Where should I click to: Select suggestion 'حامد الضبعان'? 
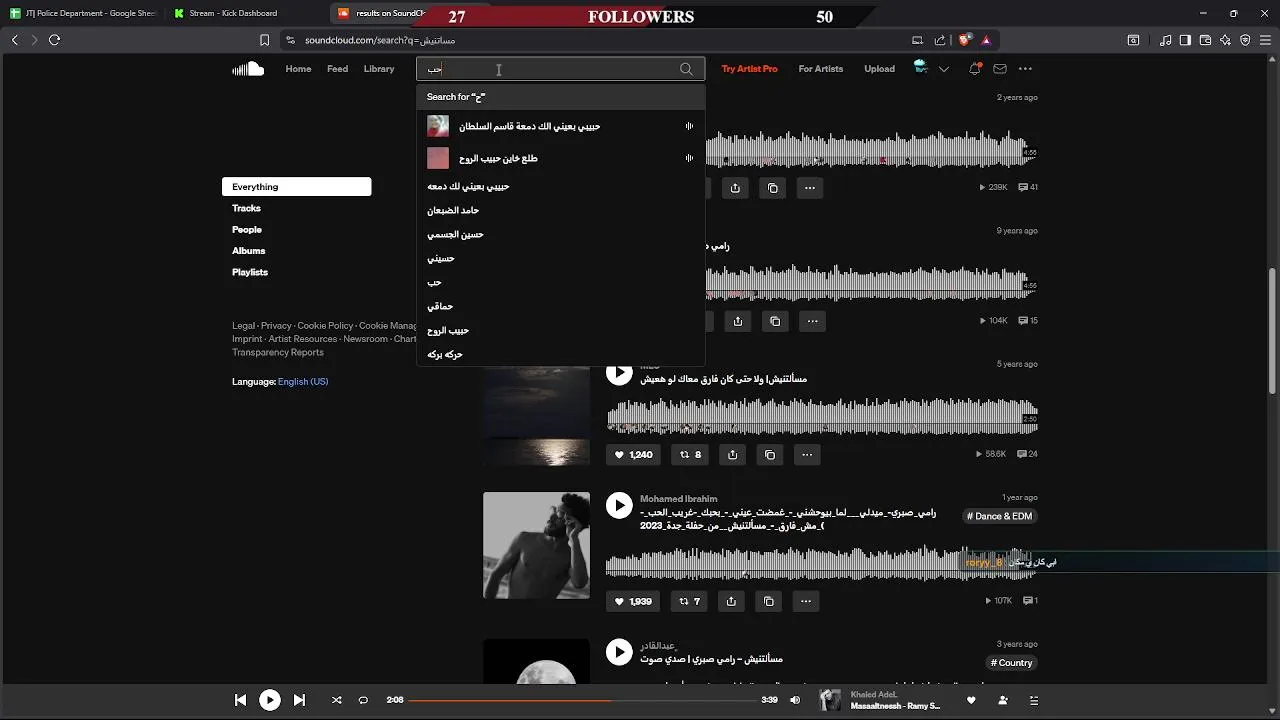[561, 210]
